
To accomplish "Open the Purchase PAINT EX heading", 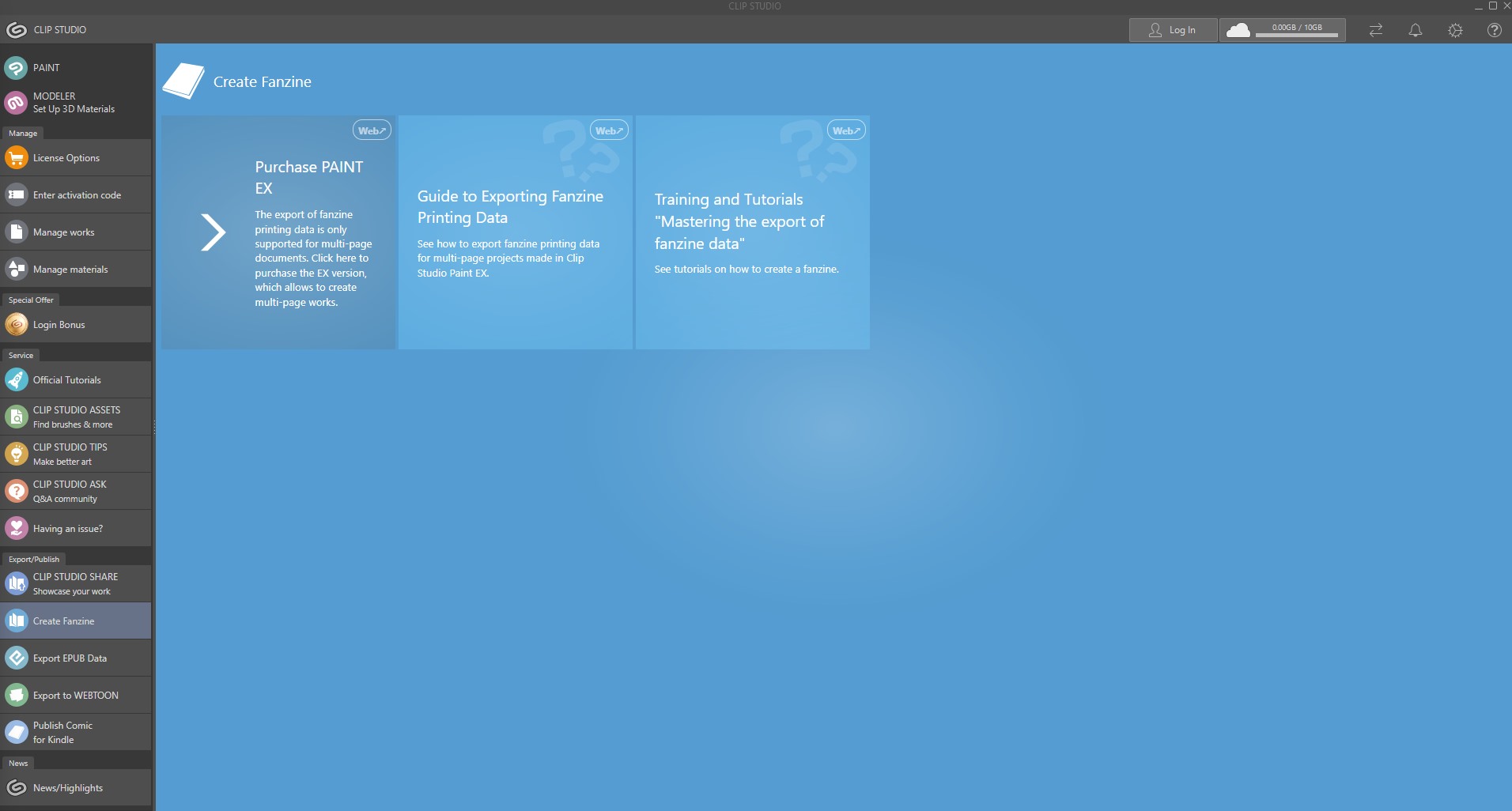I will pos(309,178).
